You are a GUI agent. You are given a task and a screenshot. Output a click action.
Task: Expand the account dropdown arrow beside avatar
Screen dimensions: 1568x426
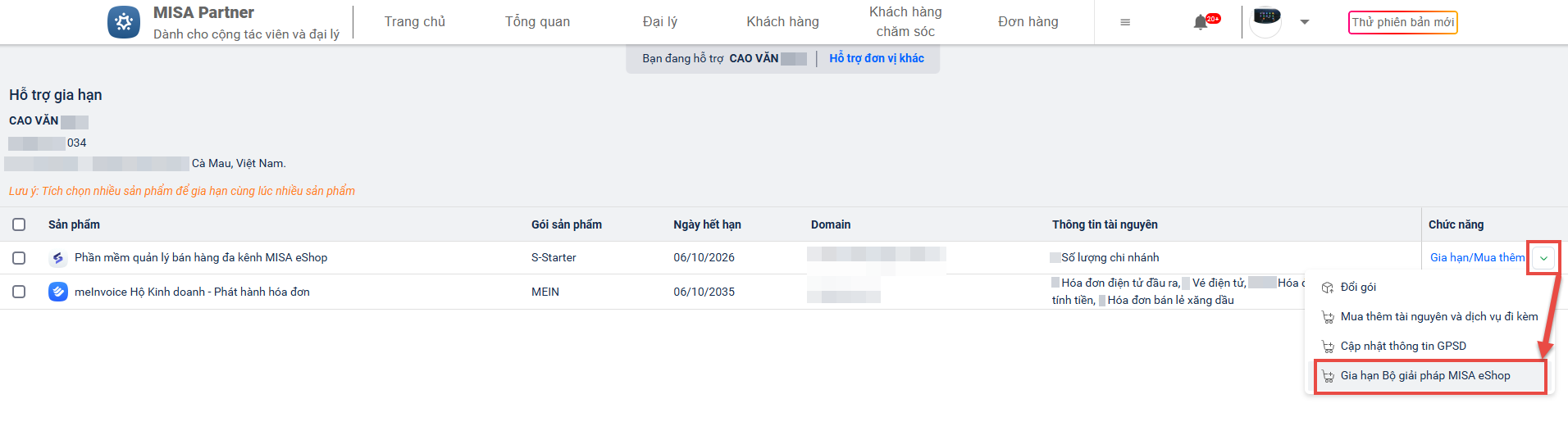pos(1305,22)
